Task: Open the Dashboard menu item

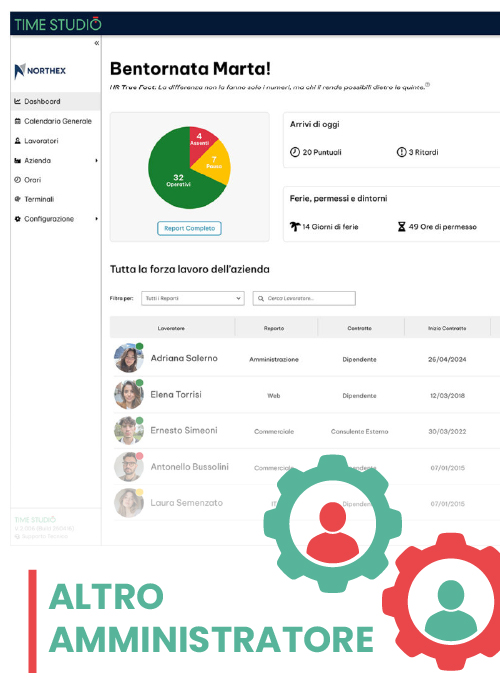Action: [56, 101]
